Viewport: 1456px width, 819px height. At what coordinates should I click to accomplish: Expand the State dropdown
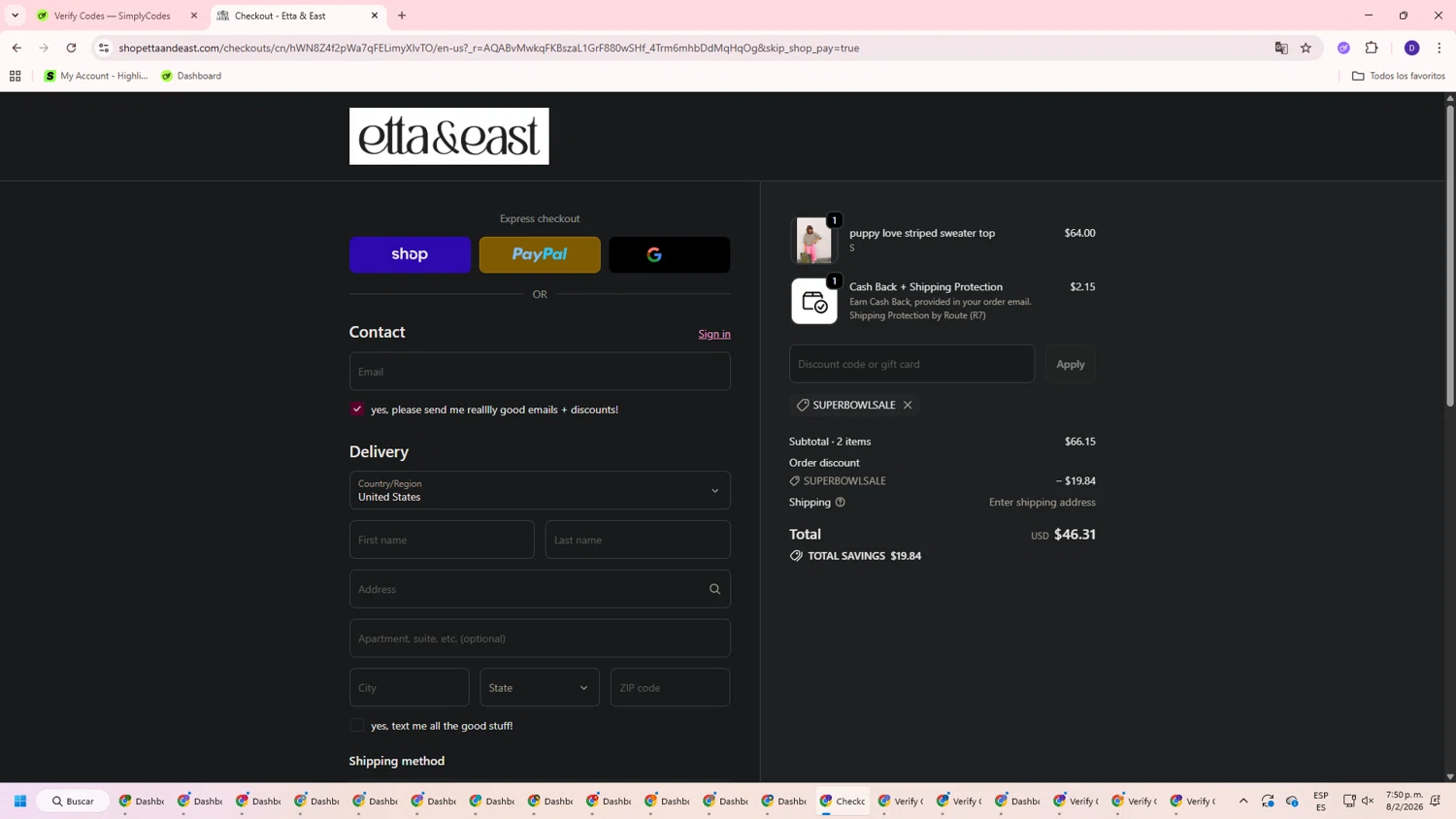point(540,687)
